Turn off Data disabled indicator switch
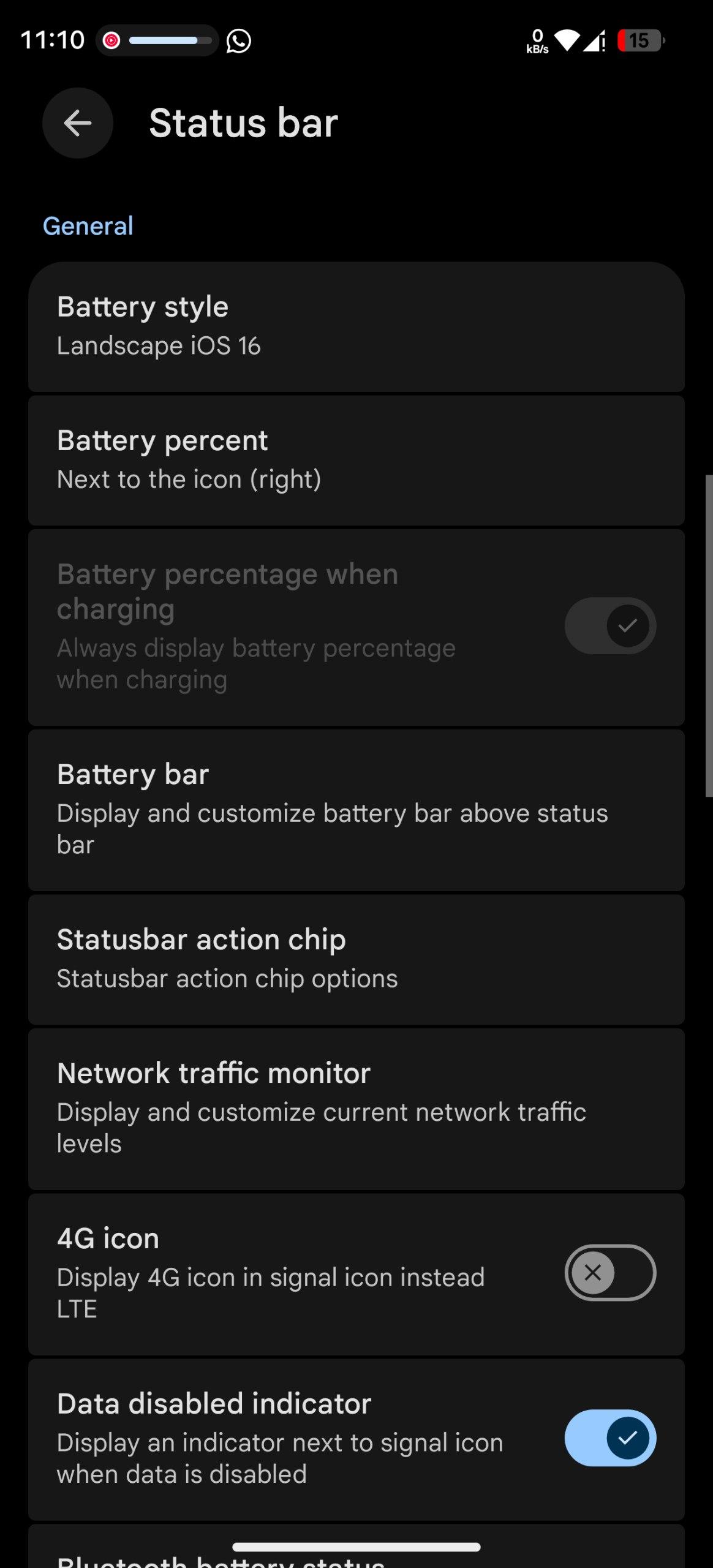Viewport: 713px width, 1568px height. tap(610, 1438)
